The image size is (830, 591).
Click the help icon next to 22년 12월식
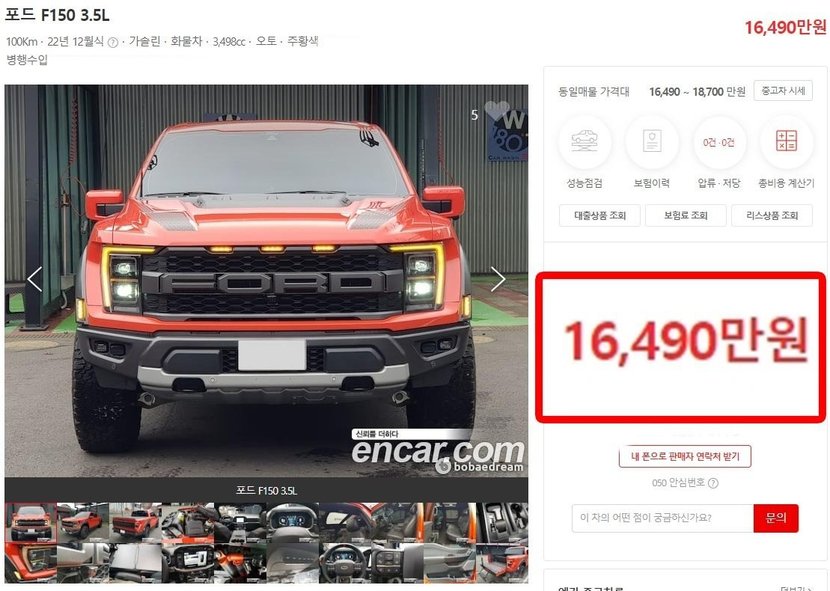click(113, 43)
